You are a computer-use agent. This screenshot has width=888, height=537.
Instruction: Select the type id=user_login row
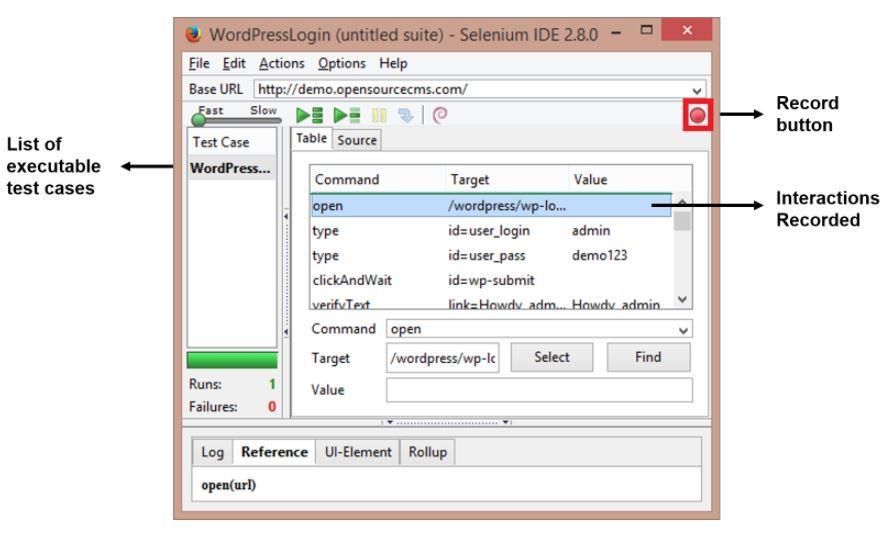[491, 231]
